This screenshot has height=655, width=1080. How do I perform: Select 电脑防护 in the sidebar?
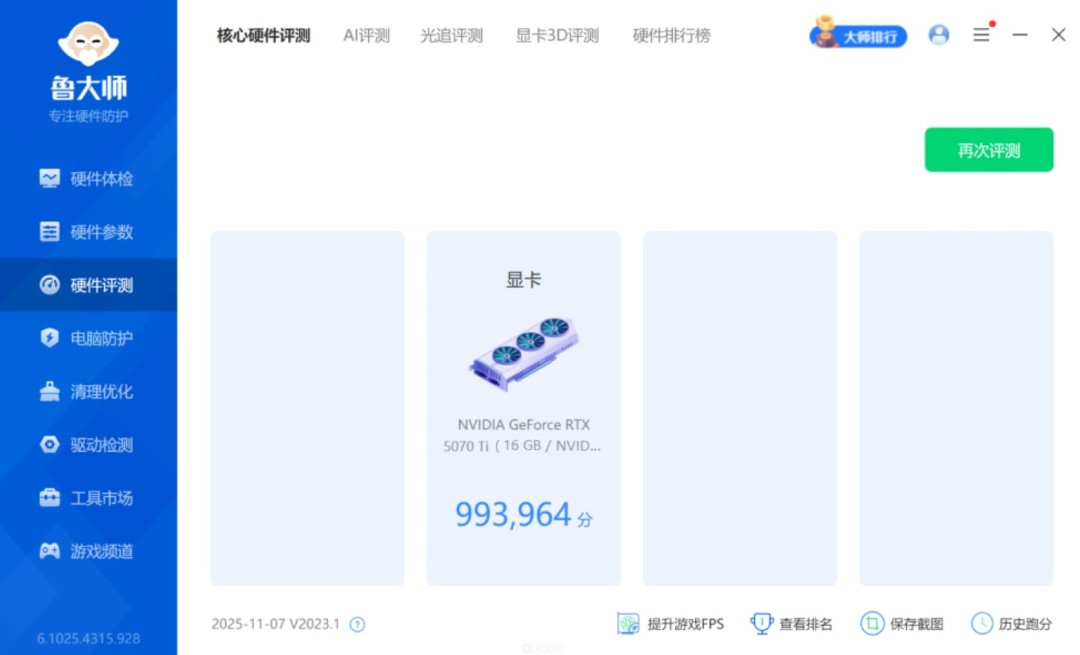point(89,338)
